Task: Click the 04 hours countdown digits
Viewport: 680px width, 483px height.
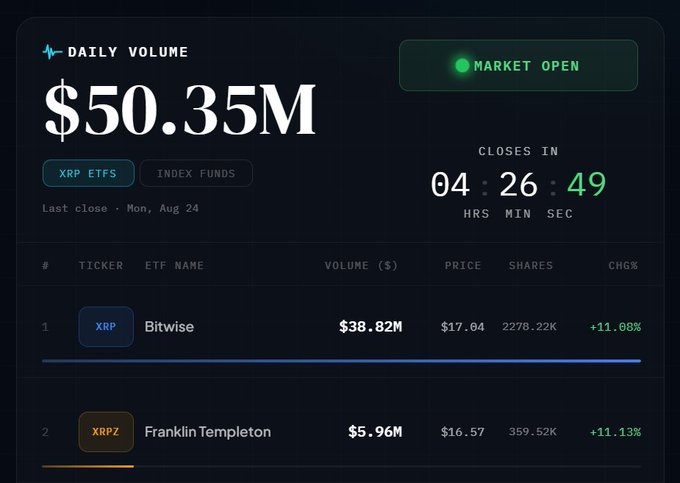Action: [x=450, y=185]
